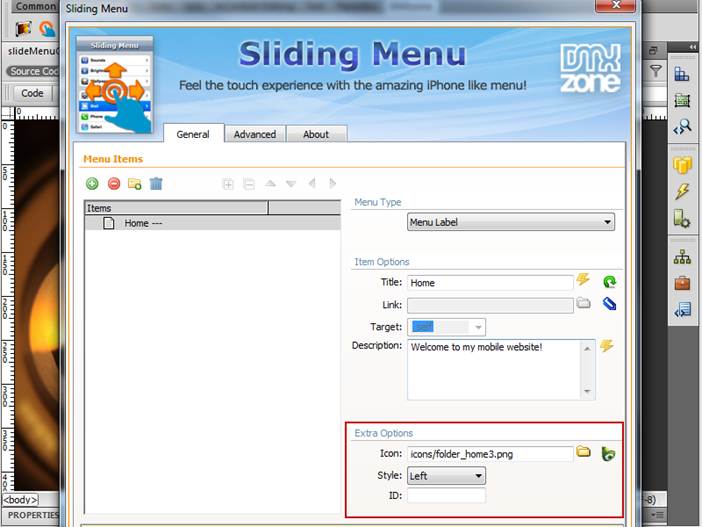Collapse the Dreamweaver right panel dock double arrows
Viewport: 702px width, 527px height.
[x=693, y=47]
